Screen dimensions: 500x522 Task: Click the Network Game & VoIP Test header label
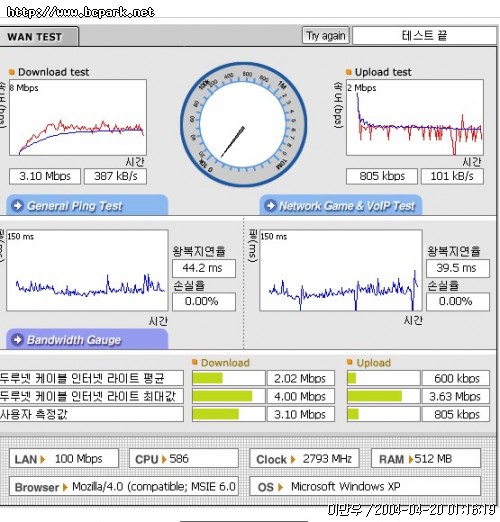coord(347,206)
